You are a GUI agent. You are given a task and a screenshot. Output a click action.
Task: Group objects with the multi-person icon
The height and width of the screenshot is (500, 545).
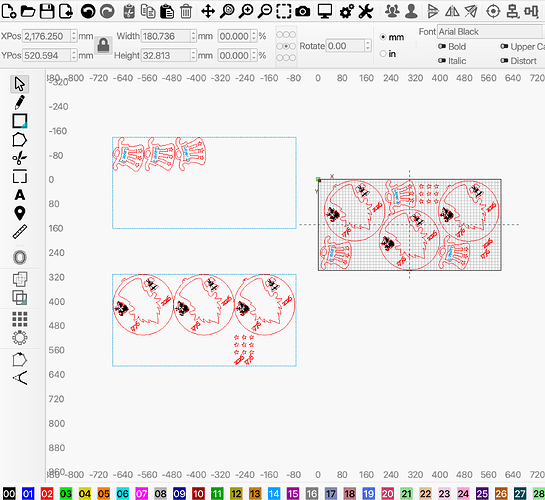392,11
